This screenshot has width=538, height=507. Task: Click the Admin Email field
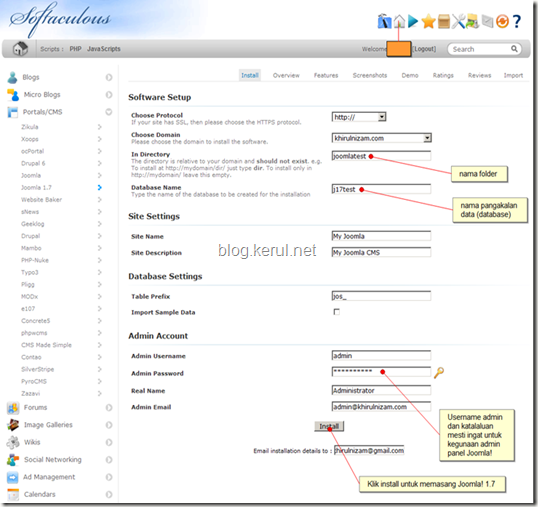pyautogui.click(x=381, y=406)
